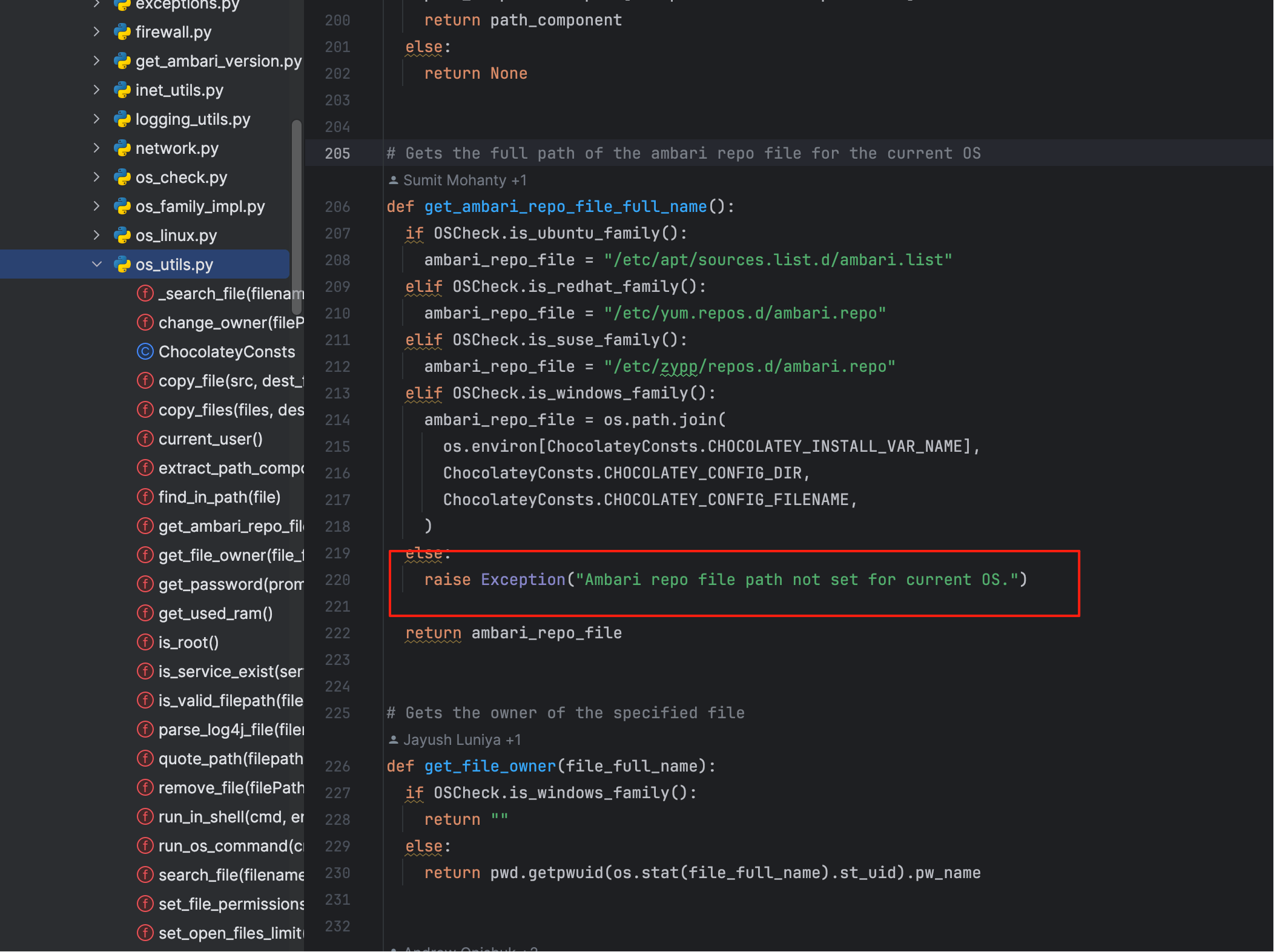
Task: Select find_in_path(file) in the structure tree
Action: point(219,497)
